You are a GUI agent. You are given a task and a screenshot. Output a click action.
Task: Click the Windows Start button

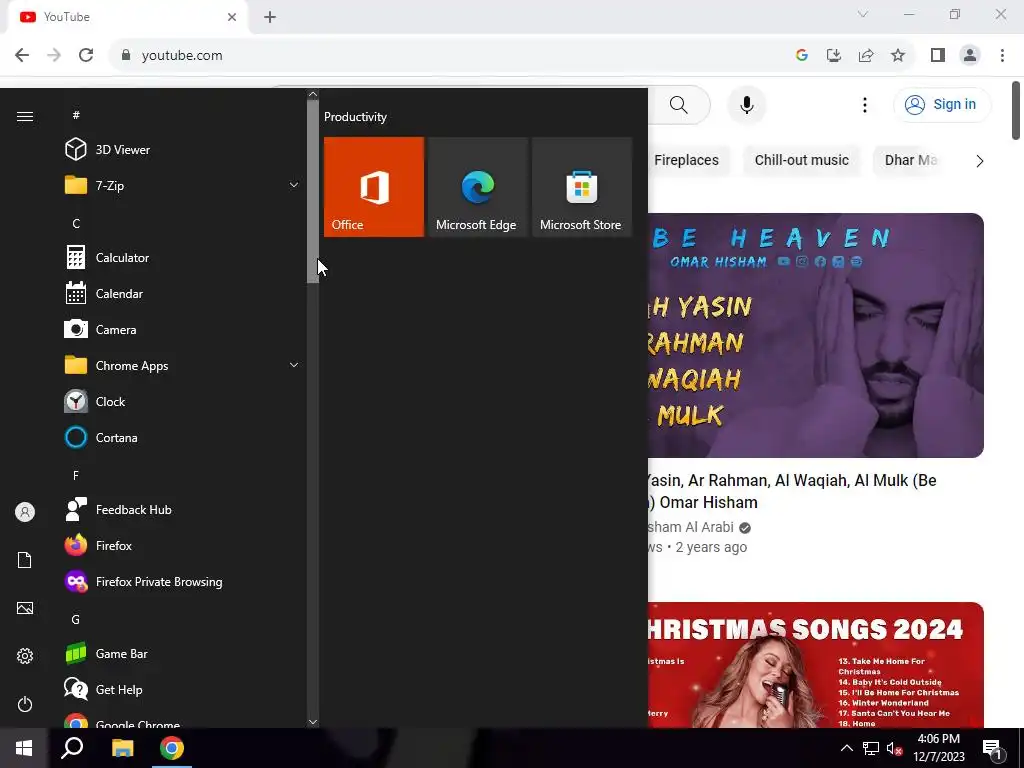click(24, 748)
